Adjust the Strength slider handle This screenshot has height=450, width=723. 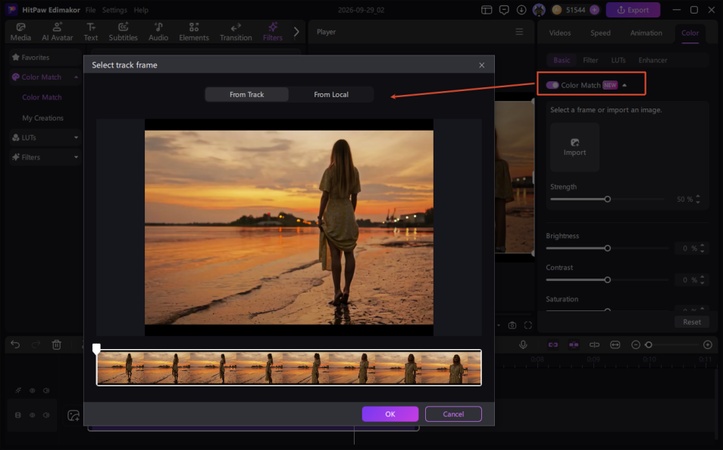[607, 199]
